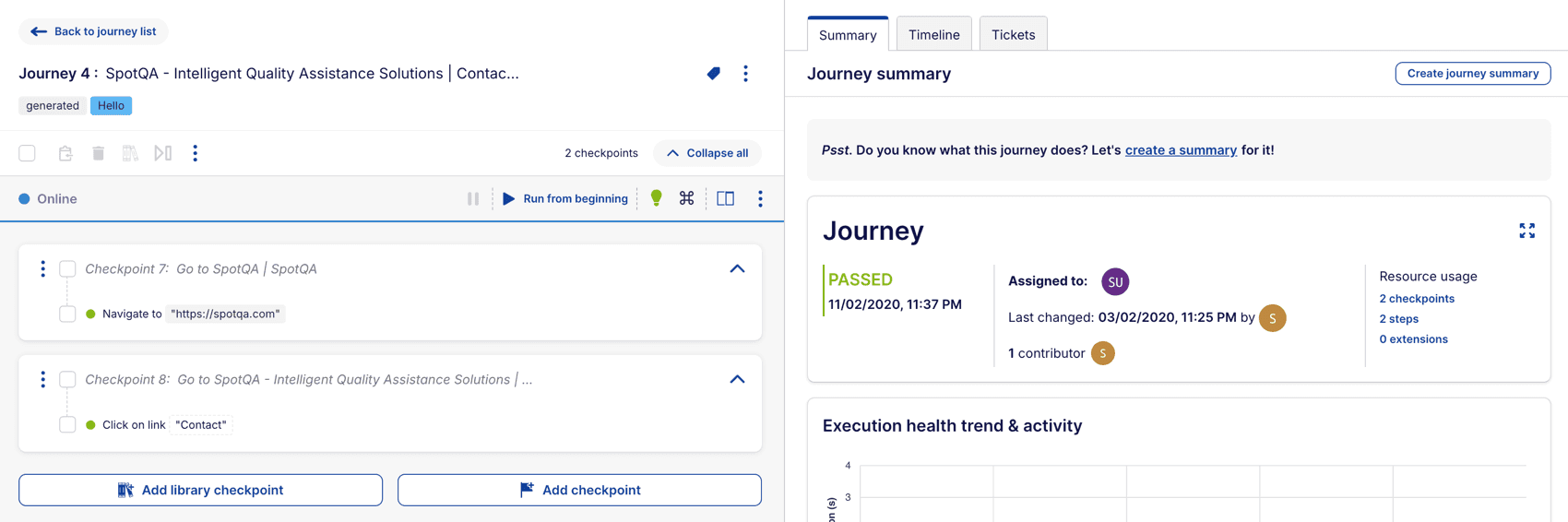Viewport: 1568px width, 522px height.
Task: Switch to the Timeline tab
Action: [933, 35]
